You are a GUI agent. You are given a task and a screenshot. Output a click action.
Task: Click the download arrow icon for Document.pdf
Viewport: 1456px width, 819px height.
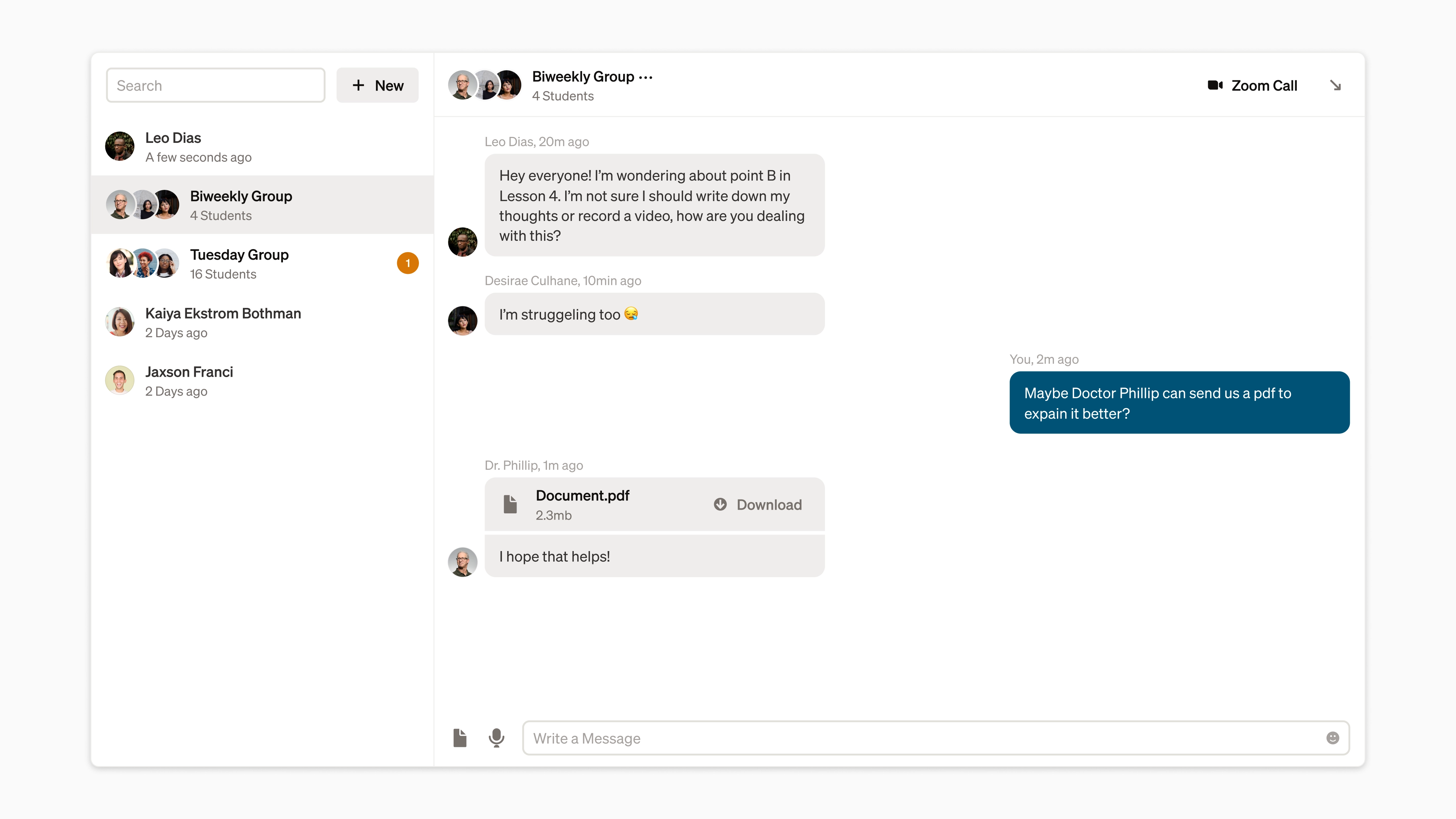click(720, 504)
